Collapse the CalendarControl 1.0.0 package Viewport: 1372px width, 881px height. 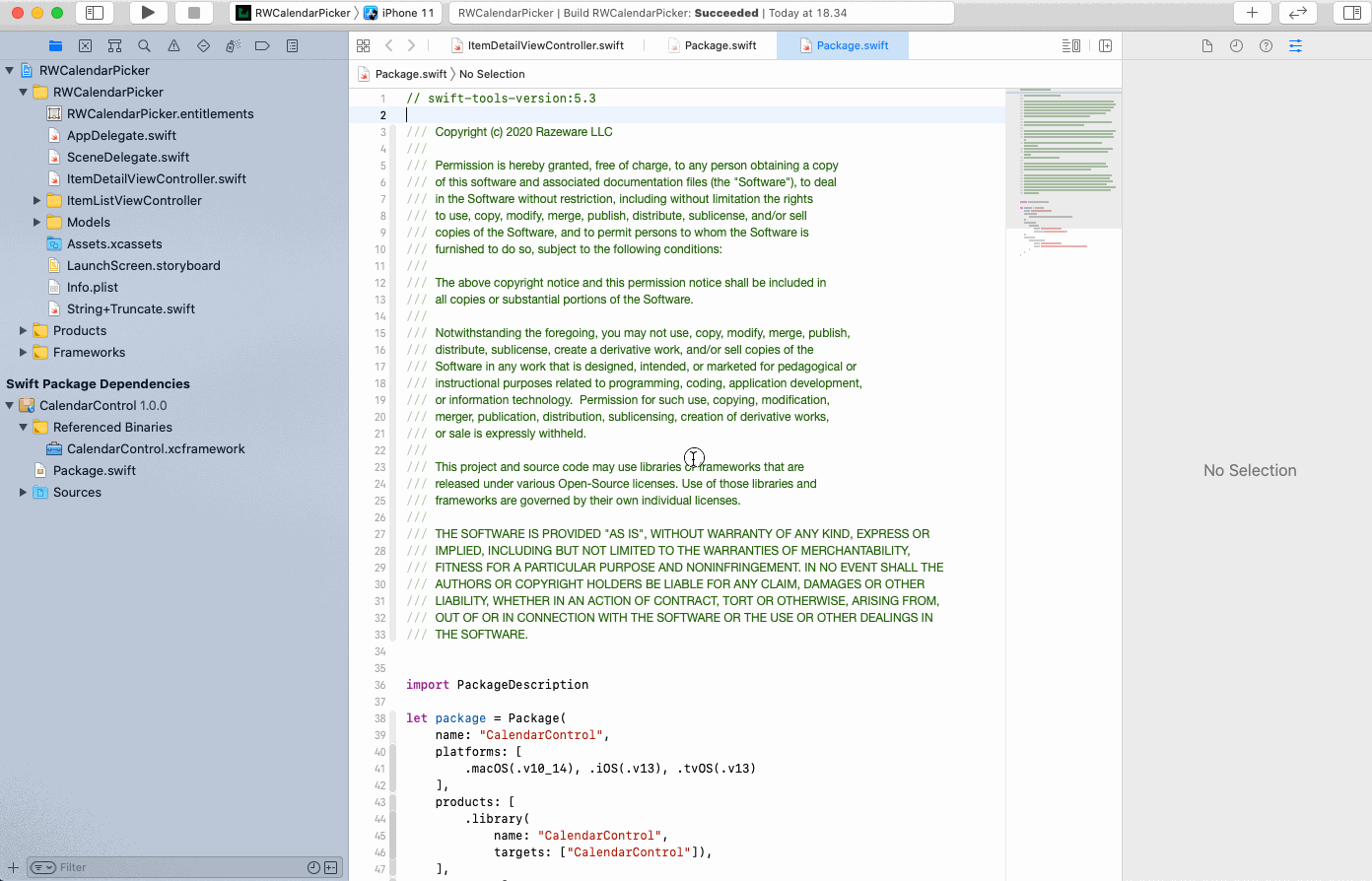[10, 405]
